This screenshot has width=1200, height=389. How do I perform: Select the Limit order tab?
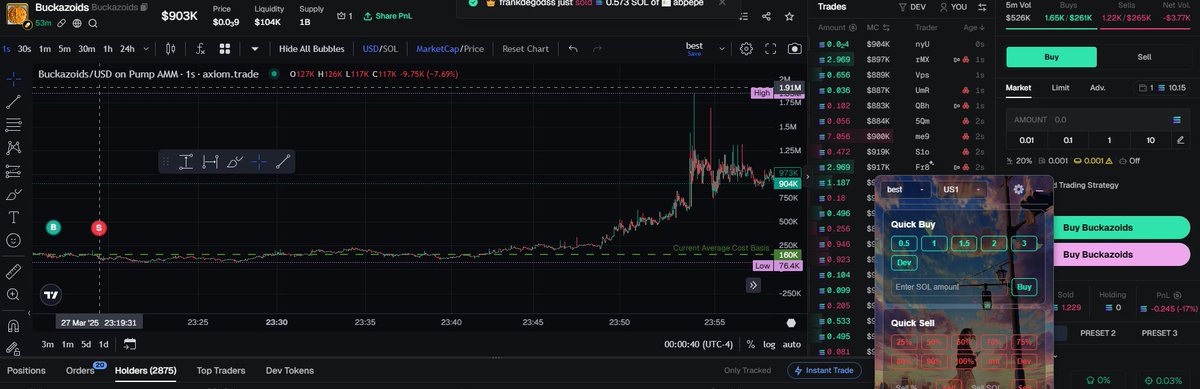[1060, 88]
